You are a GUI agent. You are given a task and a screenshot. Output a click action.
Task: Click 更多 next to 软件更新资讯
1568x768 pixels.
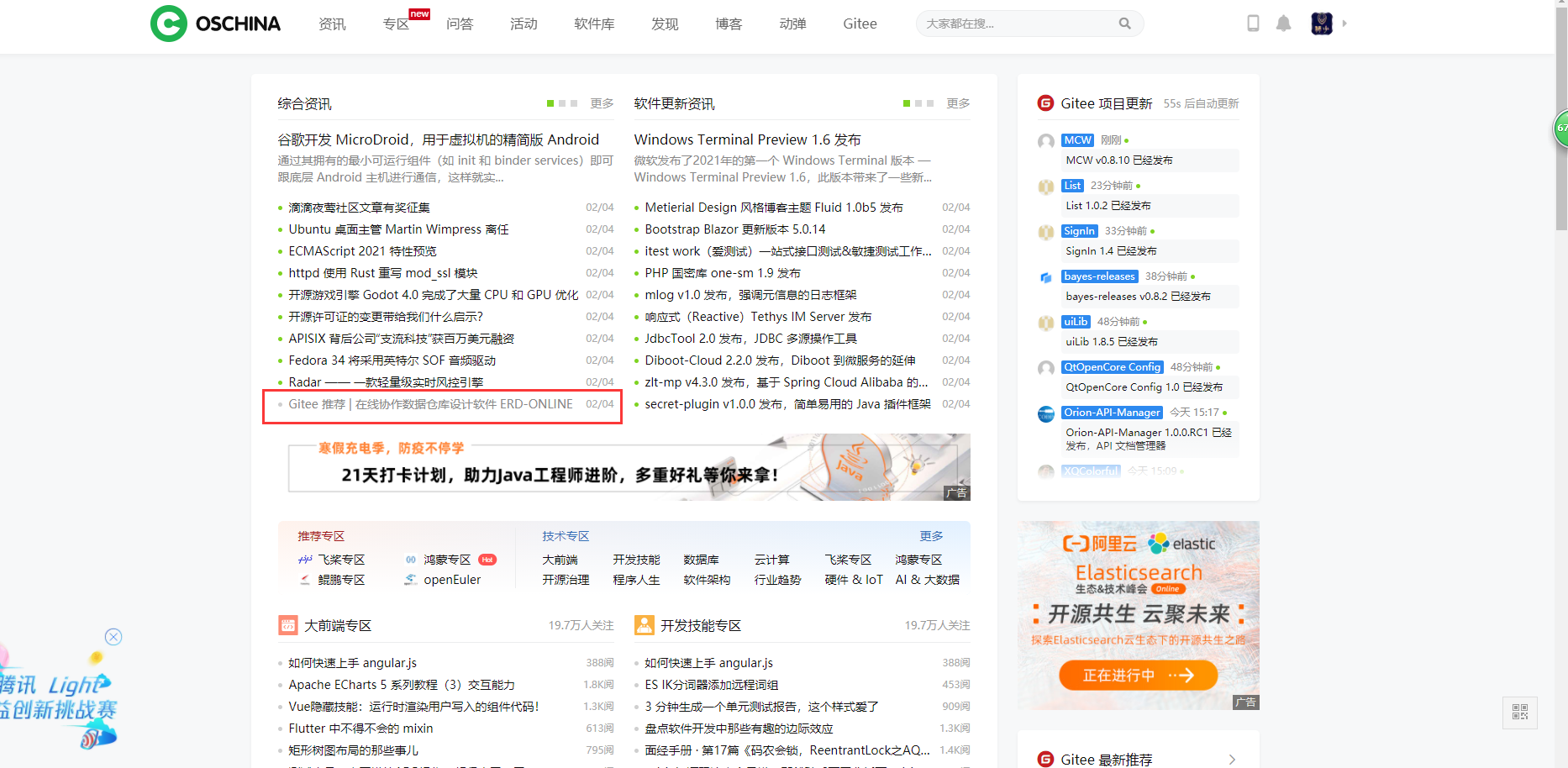click(x=958, y=103)
